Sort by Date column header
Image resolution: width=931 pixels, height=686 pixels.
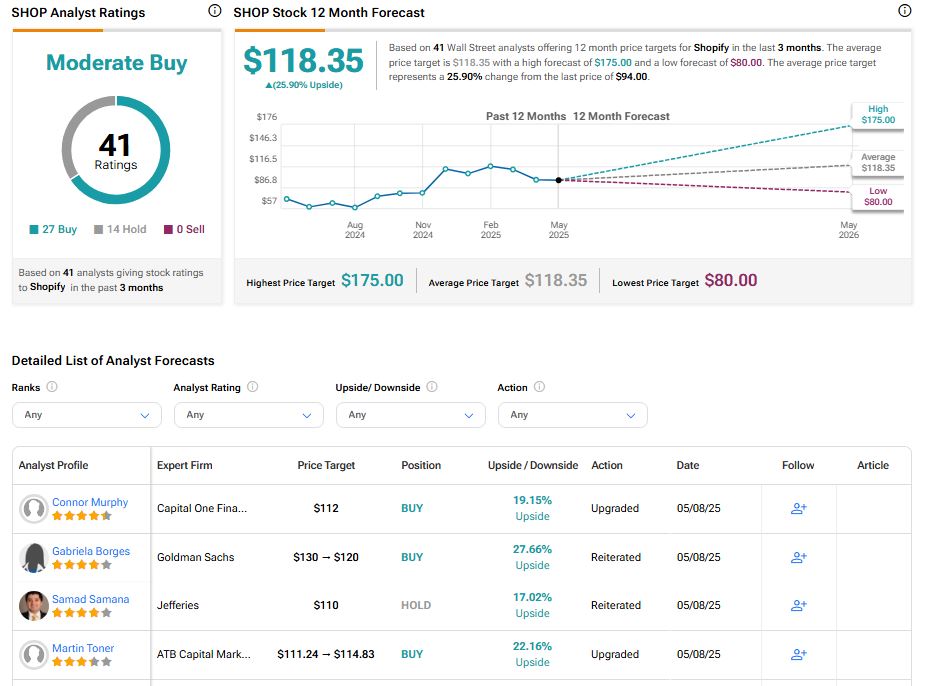688,465
